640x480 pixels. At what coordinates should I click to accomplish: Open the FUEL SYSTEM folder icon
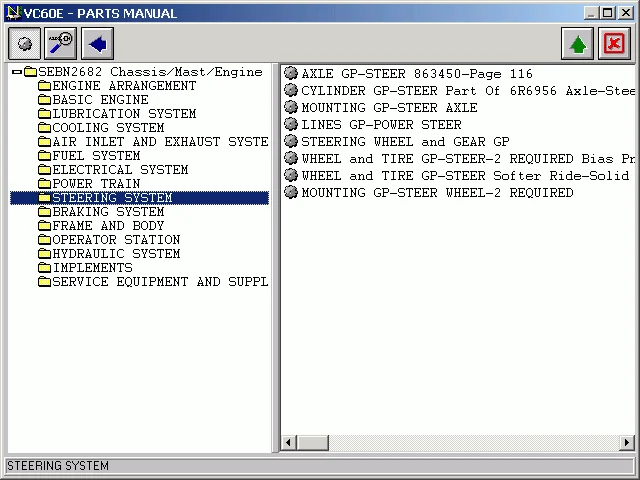[44, 156]
